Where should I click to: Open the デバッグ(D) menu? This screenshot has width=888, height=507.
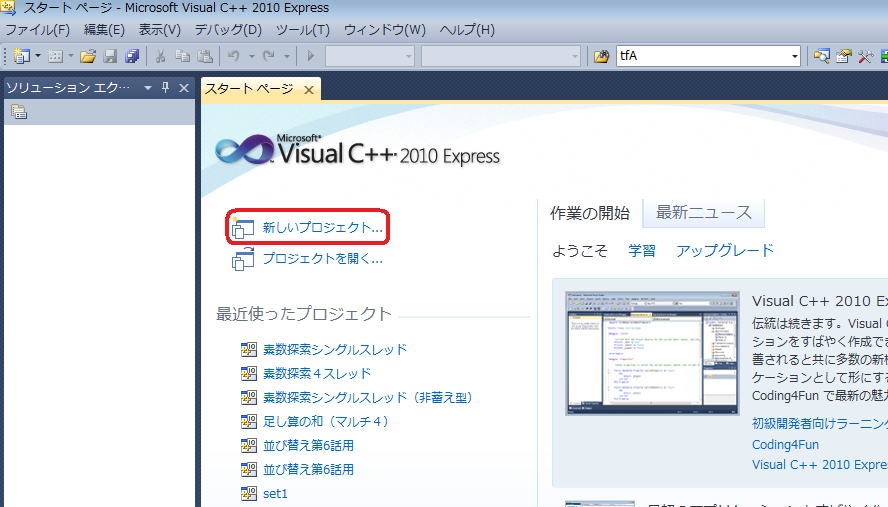228,30
